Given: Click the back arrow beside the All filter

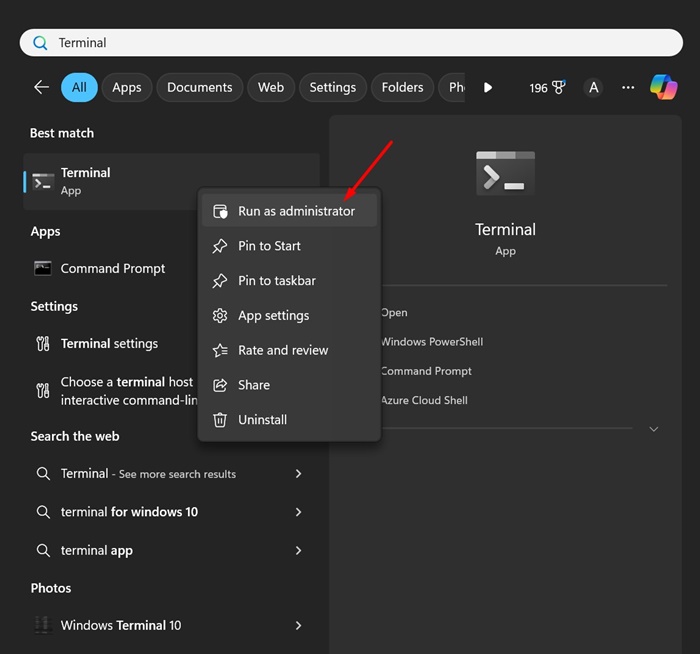Looking at the screenshot, I should pyautogui.click(x=41, y=87).
